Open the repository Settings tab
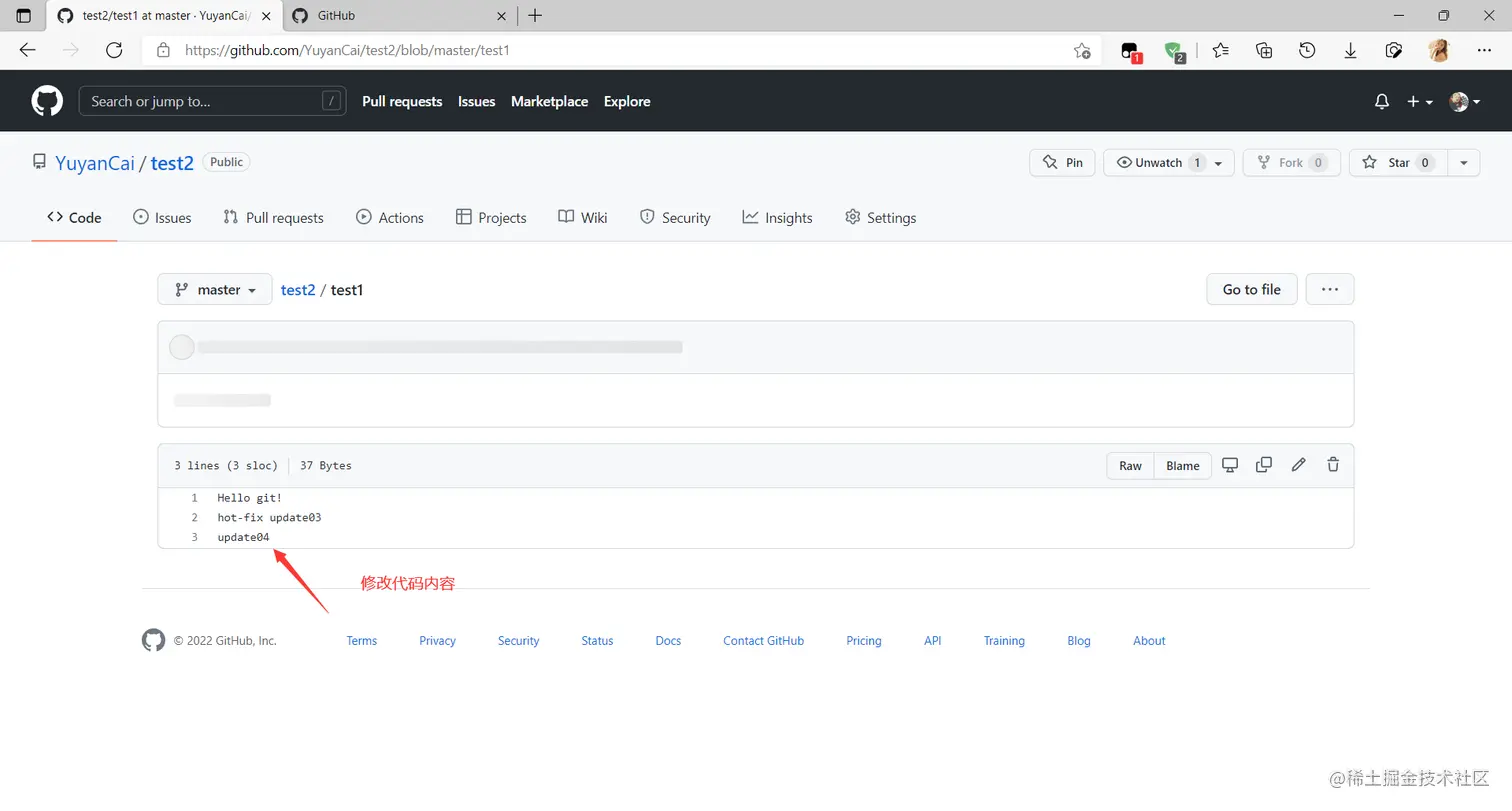The height and width of the screenshot is (811, 1512). 880,217
